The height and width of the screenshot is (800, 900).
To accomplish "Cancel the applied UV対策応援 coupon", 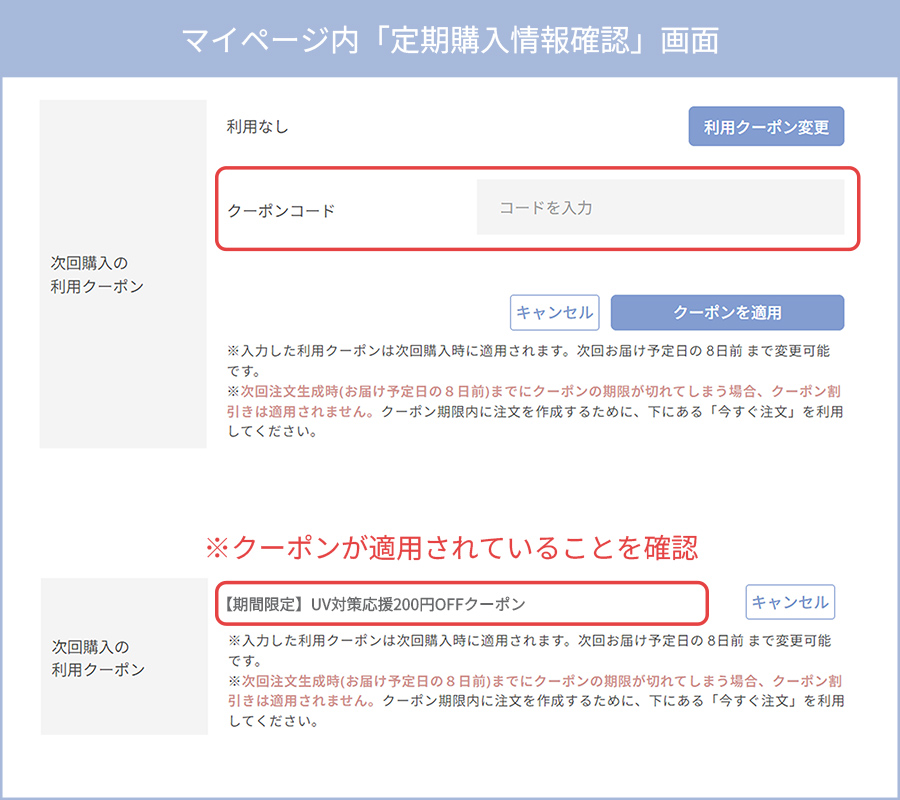I will [x=790, y=602].
